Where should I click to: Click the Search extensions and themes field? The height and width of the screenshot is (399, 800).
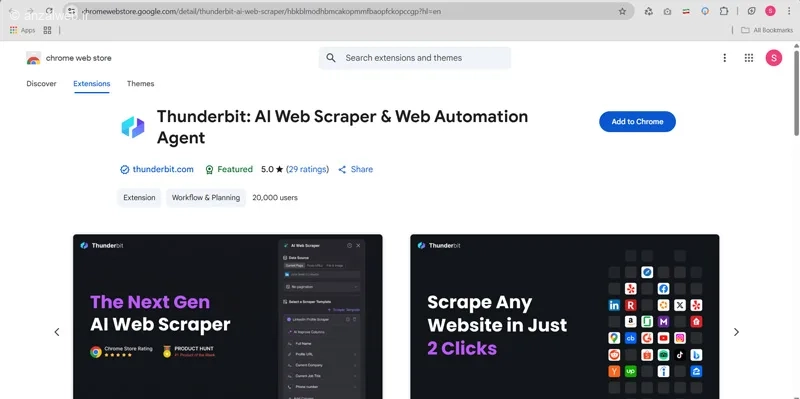[415, 58]
